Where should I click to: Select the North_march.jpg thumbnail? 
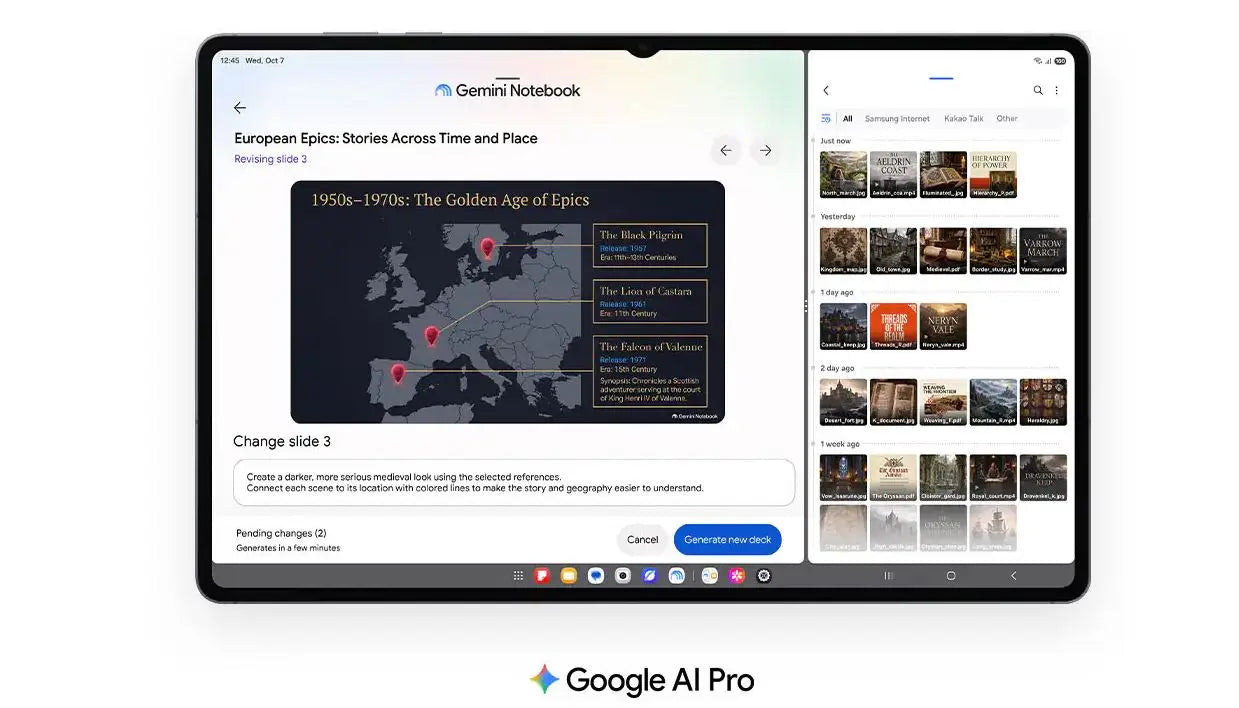[x=843, y=175]
